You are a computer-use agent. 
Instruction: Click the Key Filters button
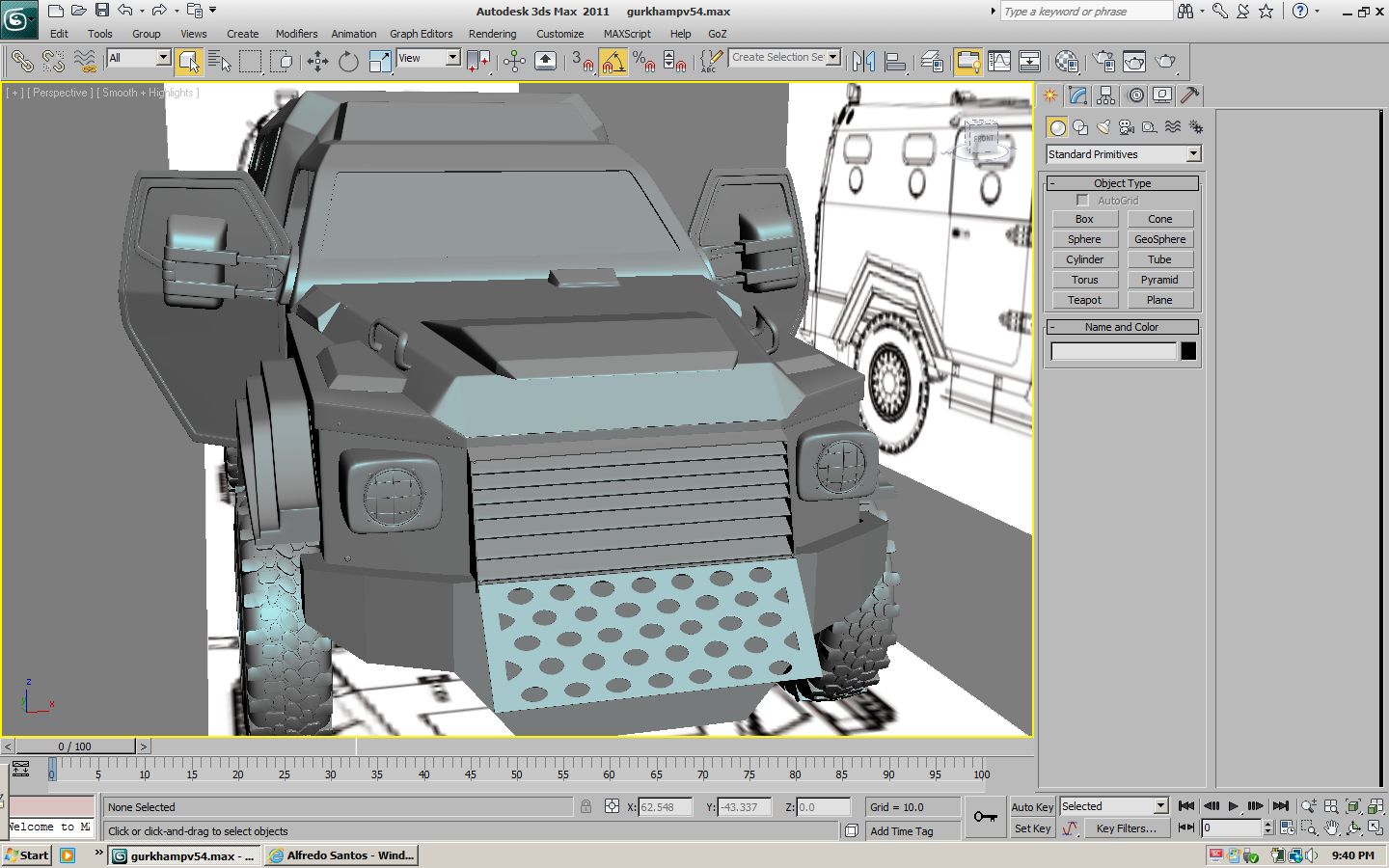coord(1126,828)
